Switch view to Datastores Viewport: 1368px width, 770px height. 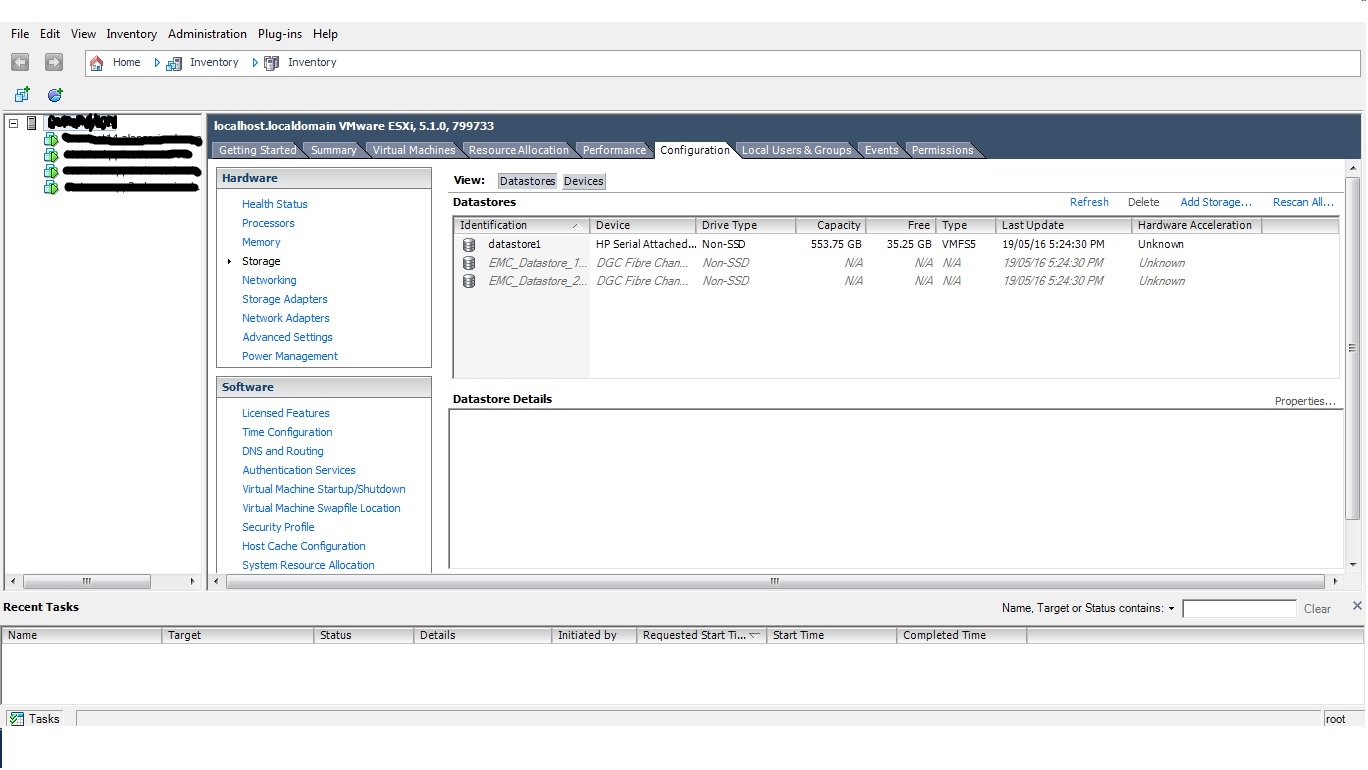527,181
